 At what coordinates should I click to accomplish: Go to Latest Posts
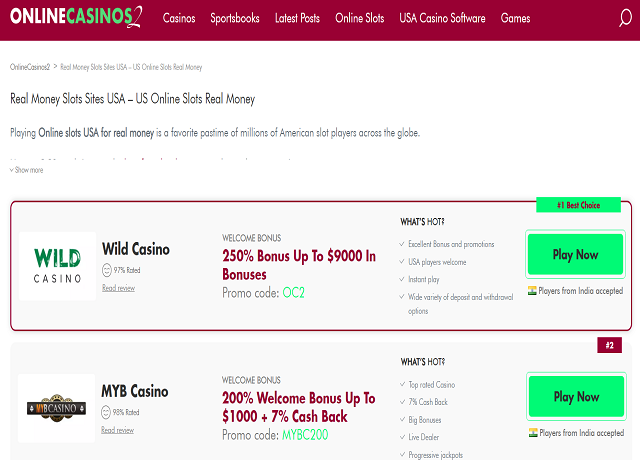click(x=297, y=18)
